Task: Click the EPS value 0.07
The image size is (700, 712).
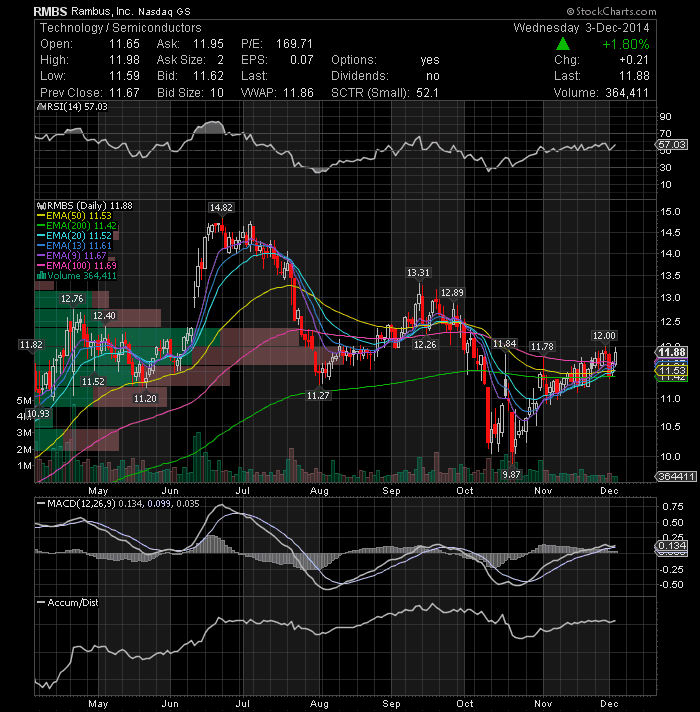Action: click(x=302, y=60)
